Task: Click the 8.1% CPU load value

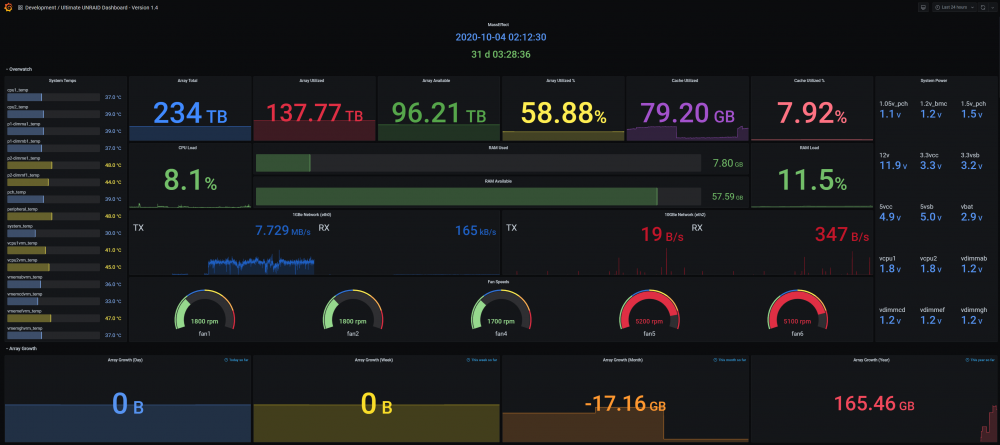Action: (x=190, y=180)
